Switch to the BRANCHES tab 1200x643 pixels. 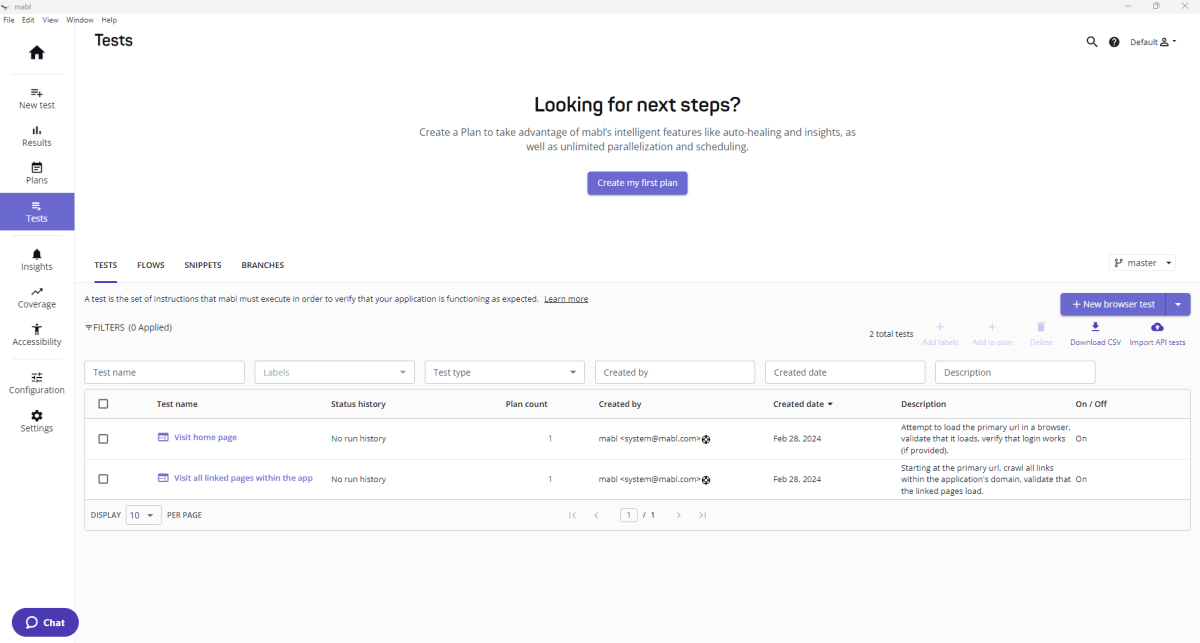(262, 264)
